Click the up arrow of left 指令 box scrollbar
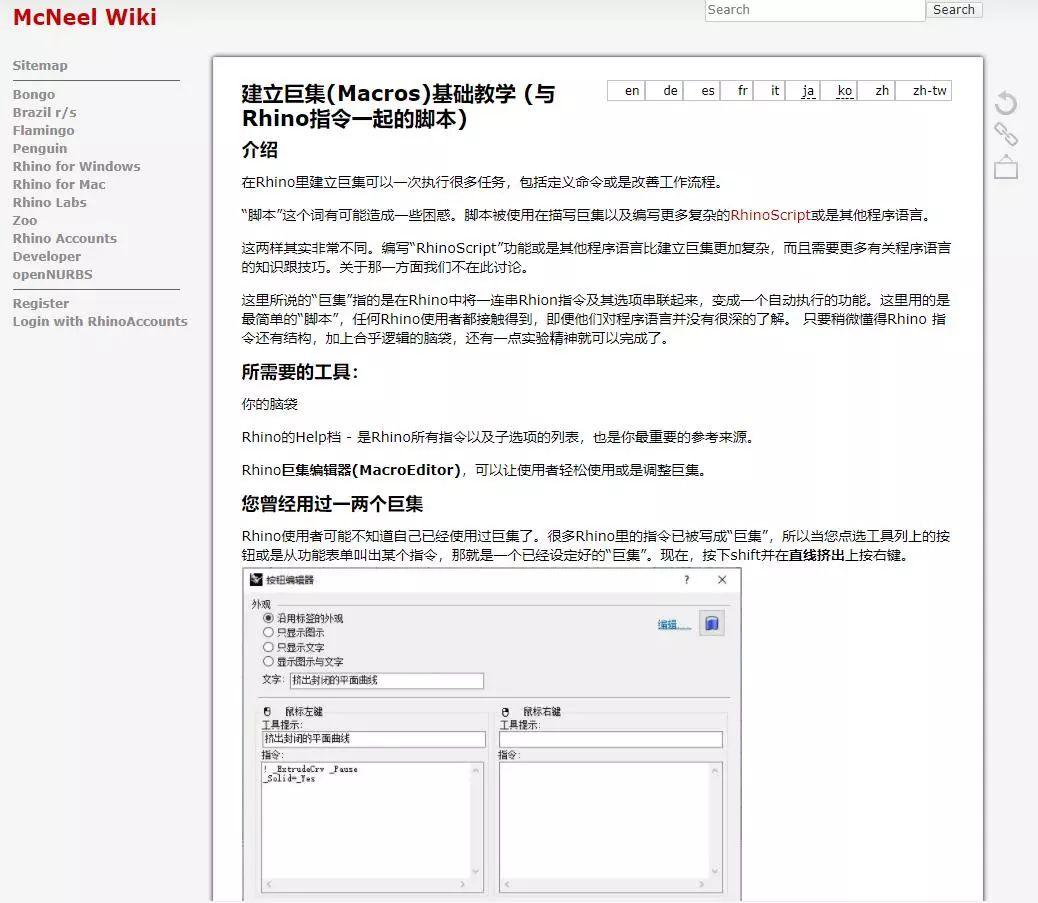Image resolution: width=1038 pixels, height=903 pixels. point(475,769)
